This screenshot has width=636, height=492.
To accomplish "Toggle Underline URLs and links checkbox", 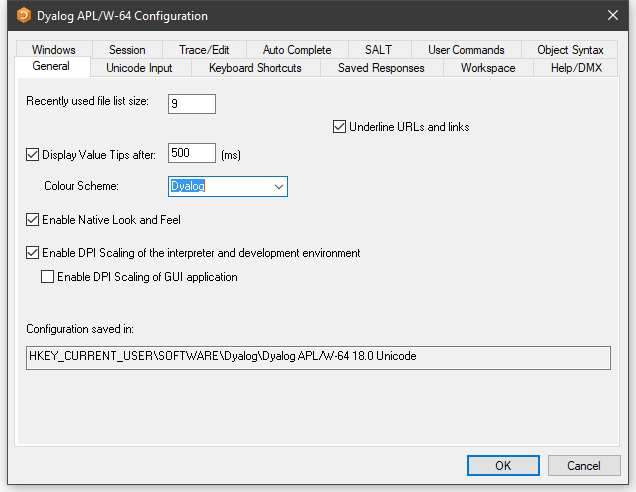I will point(340,127).
